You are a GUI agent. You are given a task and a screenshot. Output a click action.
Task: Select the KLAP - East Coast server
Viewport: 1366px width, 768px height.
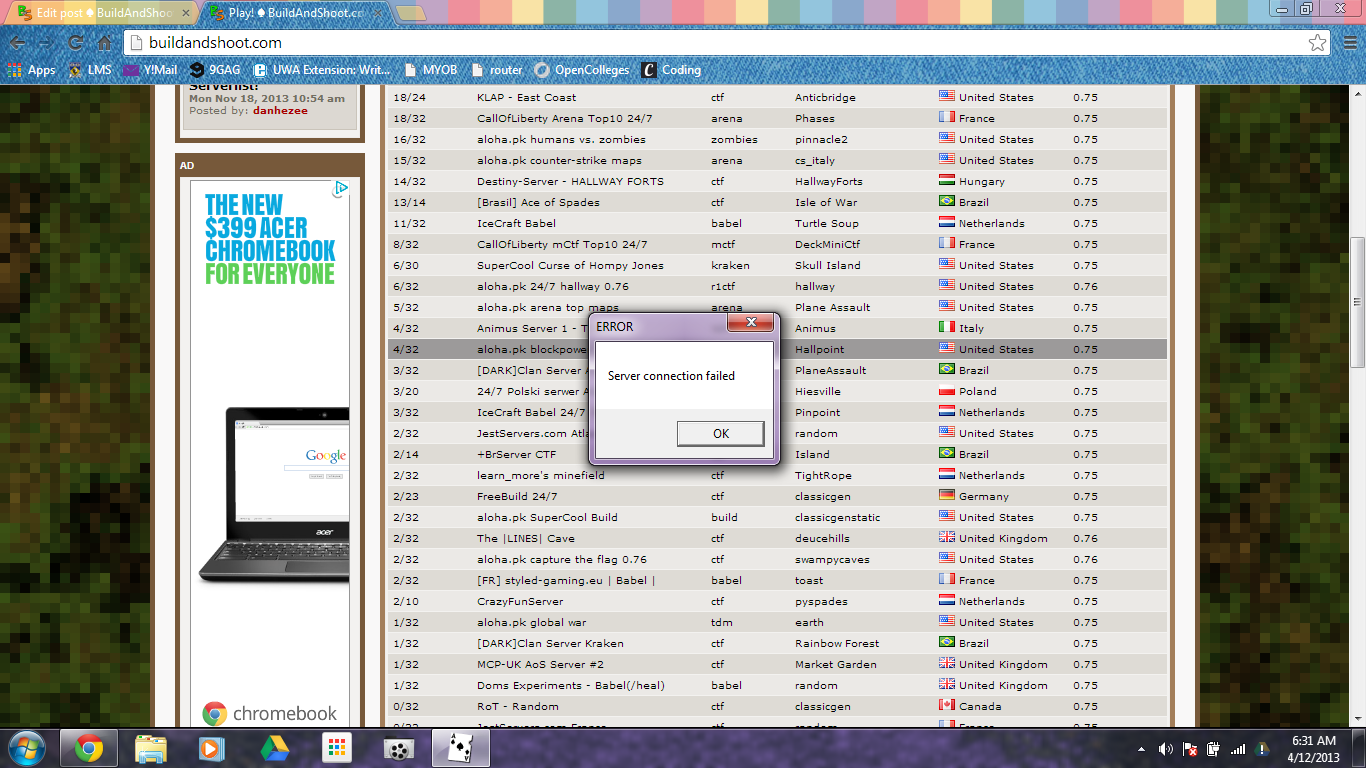click(526, 97)
